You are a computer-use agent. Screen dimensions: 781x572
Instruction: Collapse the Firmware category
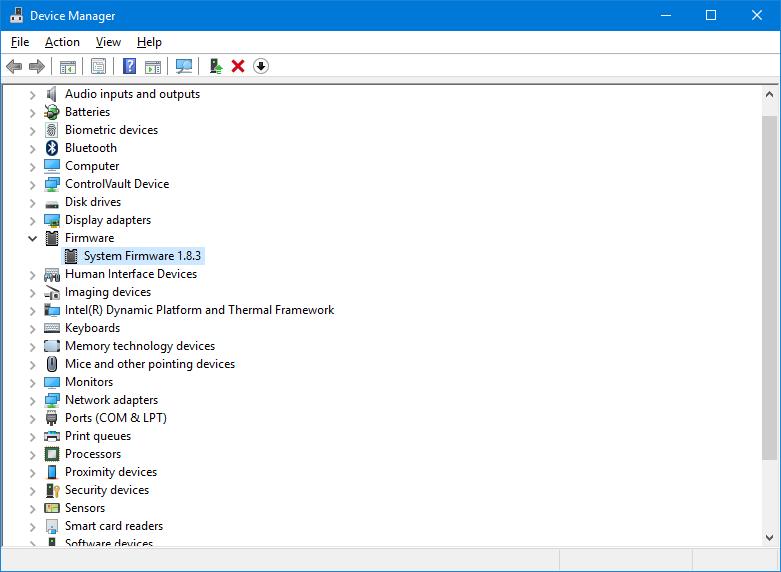[32, 238]
